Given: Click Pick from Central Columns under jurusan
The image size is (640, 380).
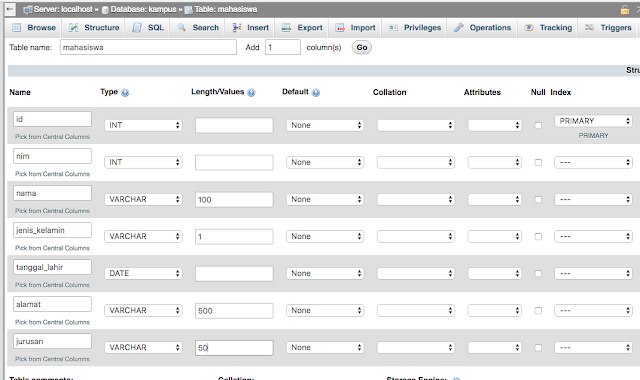Looking at the screenshot, I should click(x=52, y=359).
